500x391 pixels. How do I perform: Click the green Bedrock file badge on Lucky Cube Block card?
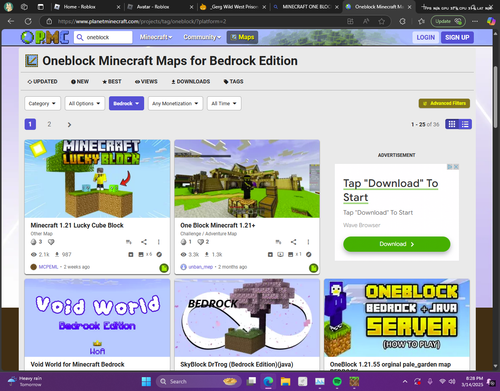(164, 268)
